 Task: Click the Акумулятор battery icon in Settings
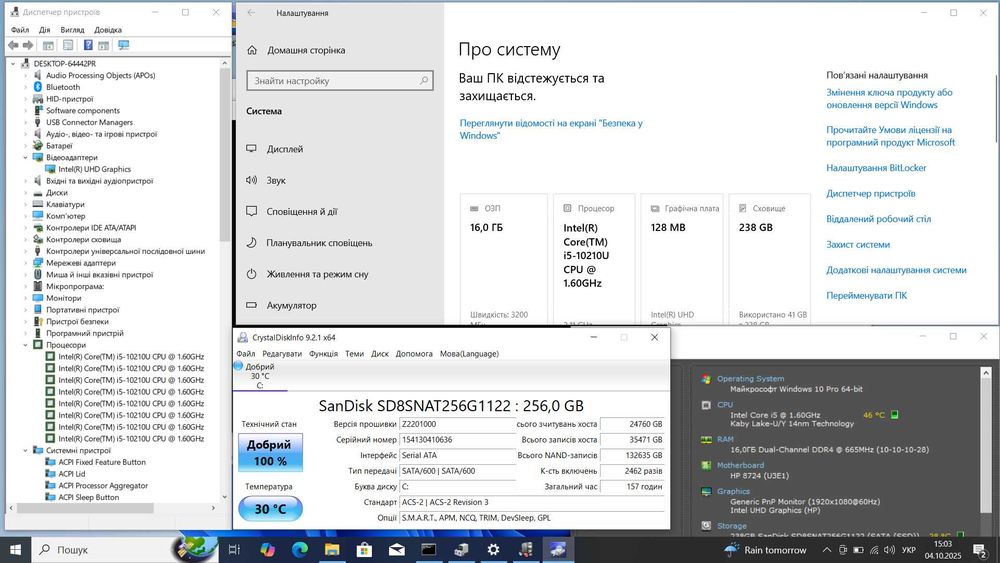point(251,305)
